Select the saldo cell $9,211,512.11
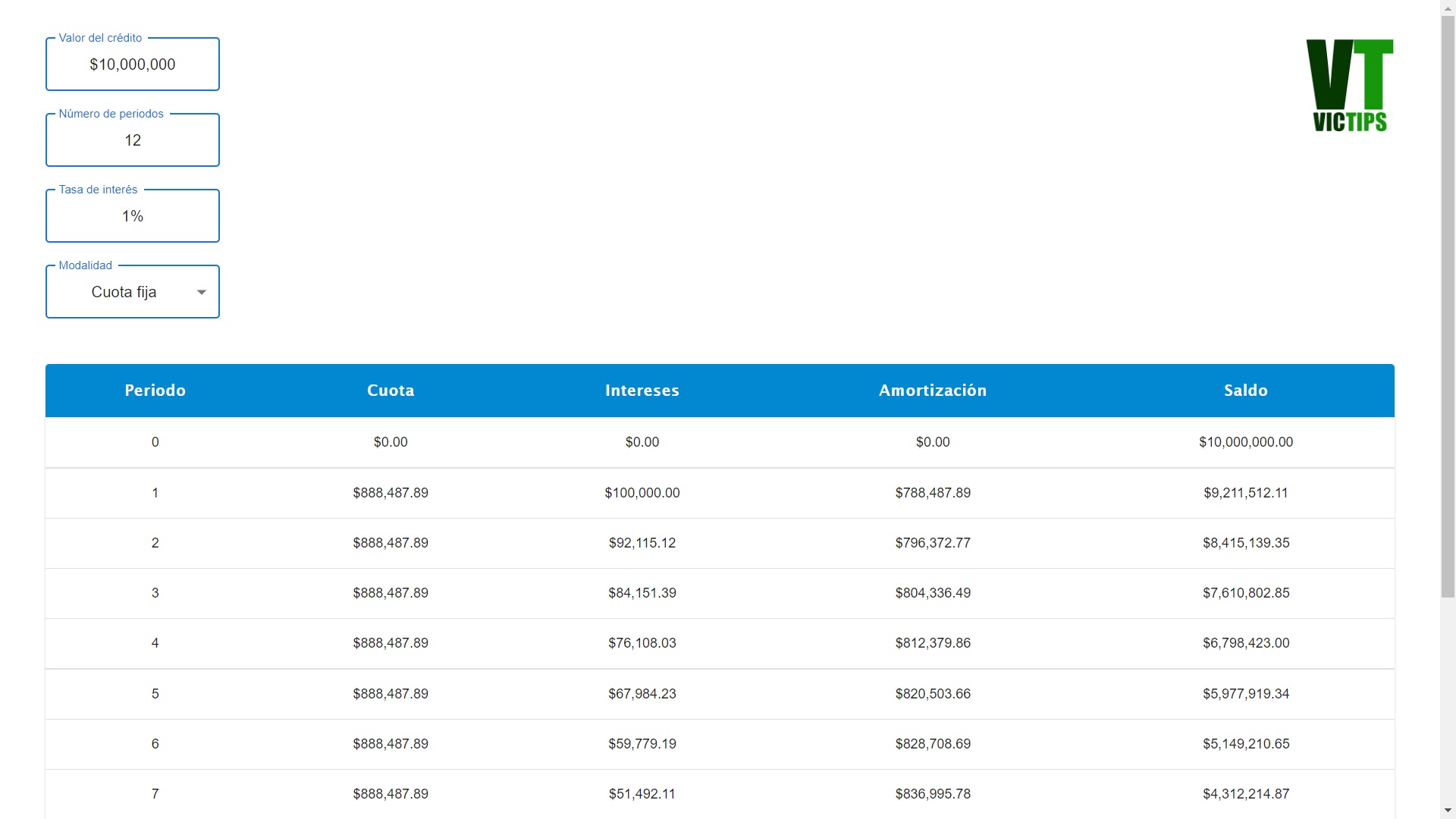 pyautogui.click(x=1246, y=493)
